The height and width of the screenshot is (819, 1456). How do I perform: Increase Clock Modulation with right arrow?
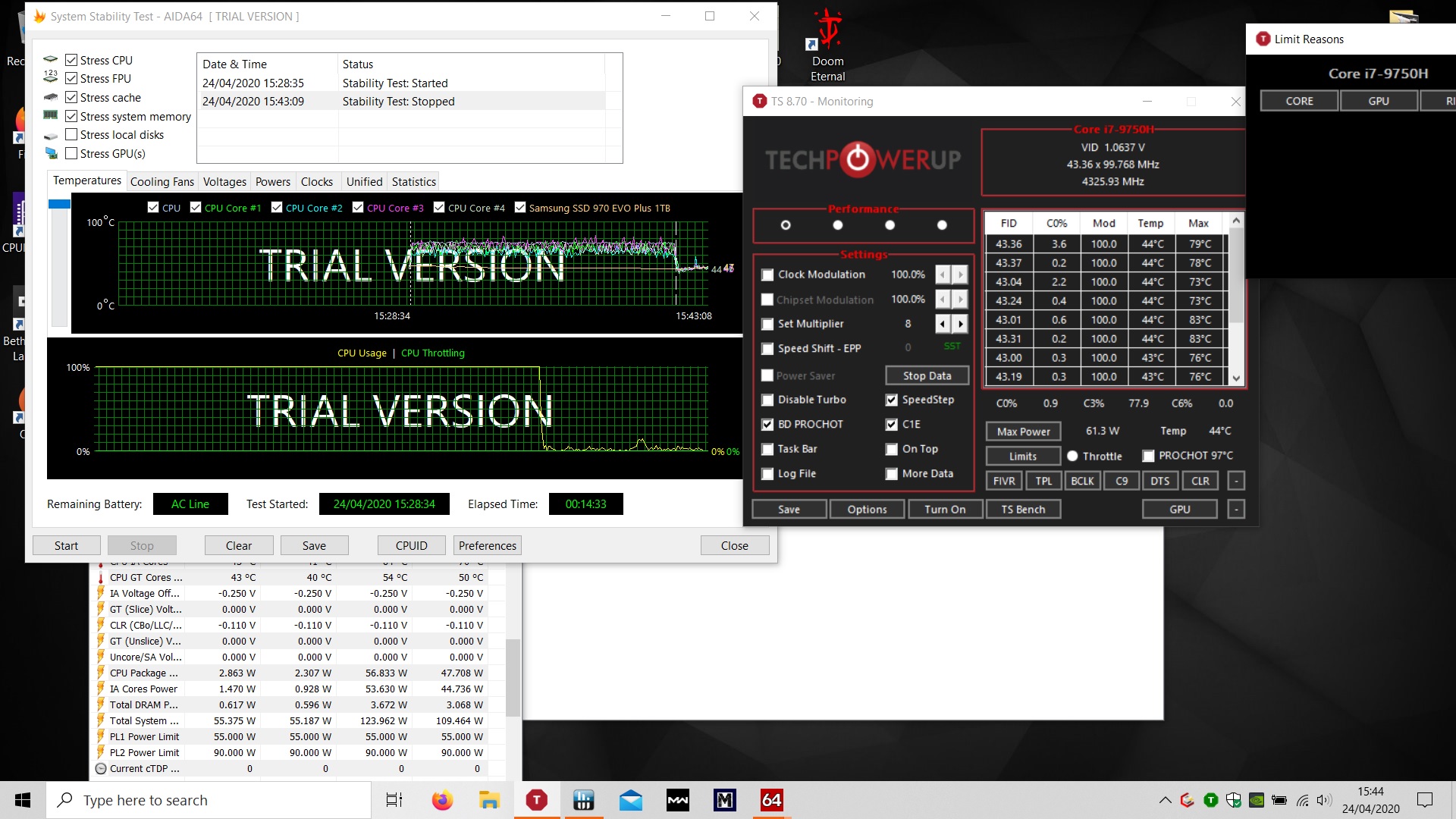tap(961, 274)
